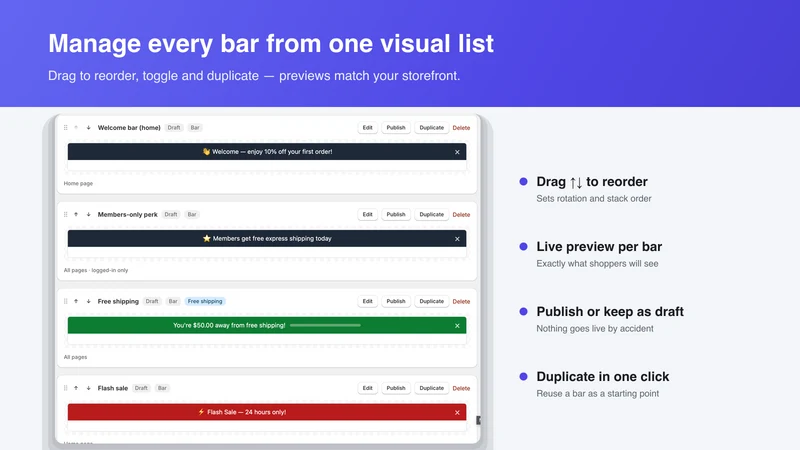Click the Draft badge on Flash sale
The width and height of the screenshot is (800, 450).
pos(141,388)
